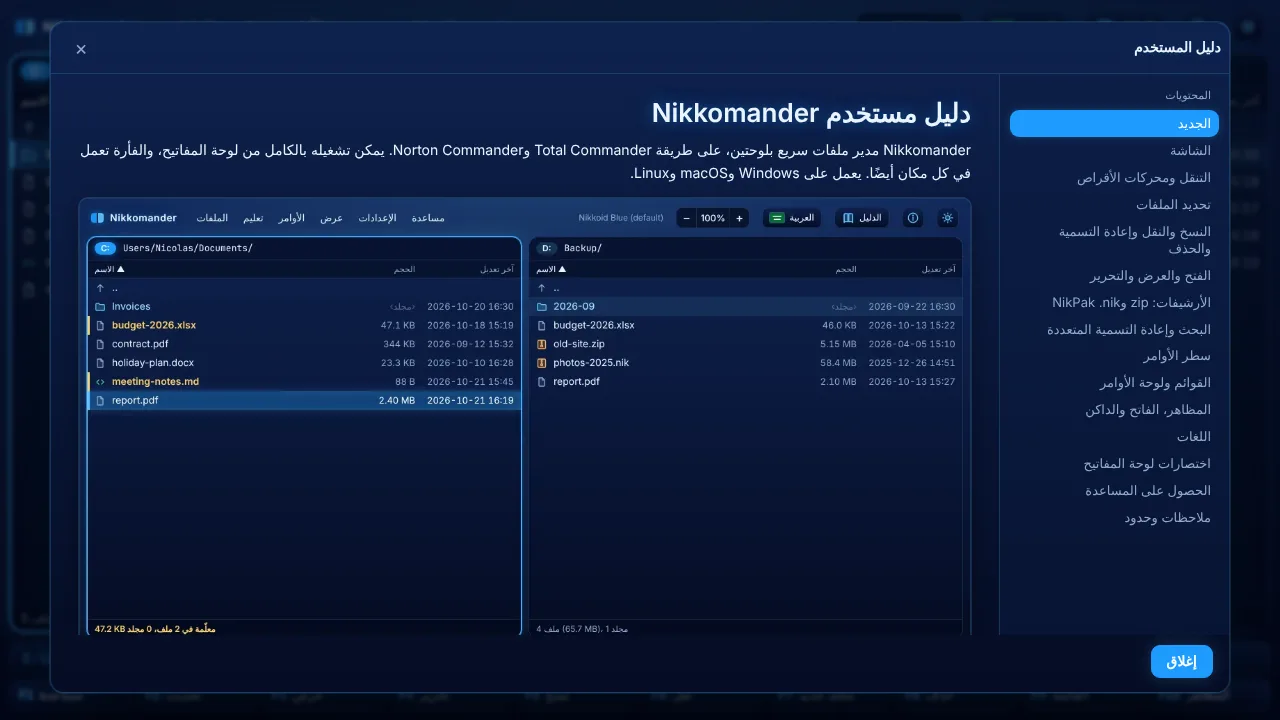The height and width of the screenshot is (720, 1280).
Task: Select سطر الأوامر in the contents list
Action: tap(1114, 357)
